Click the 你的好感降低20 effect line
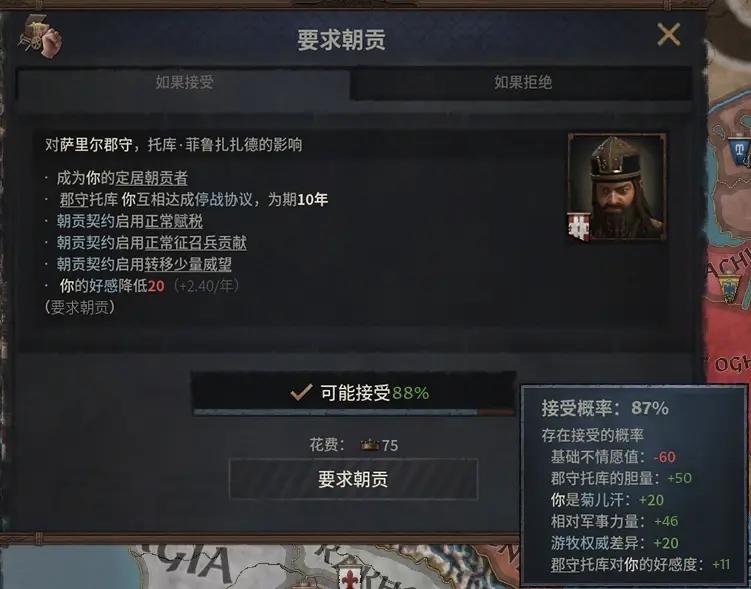The image size is (751, 589). click(112, 286)
